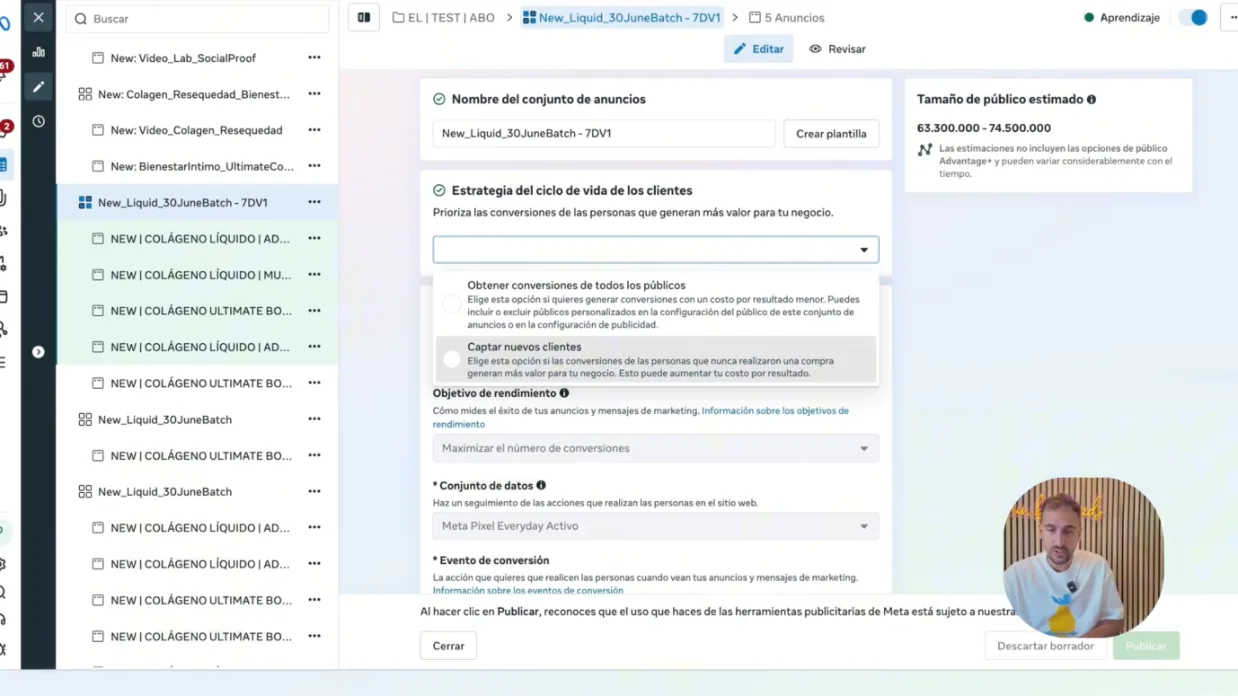Switch to the Revisar tab
The height and width of the screenshot is (696, 1238).
click(x=837, y=49)
